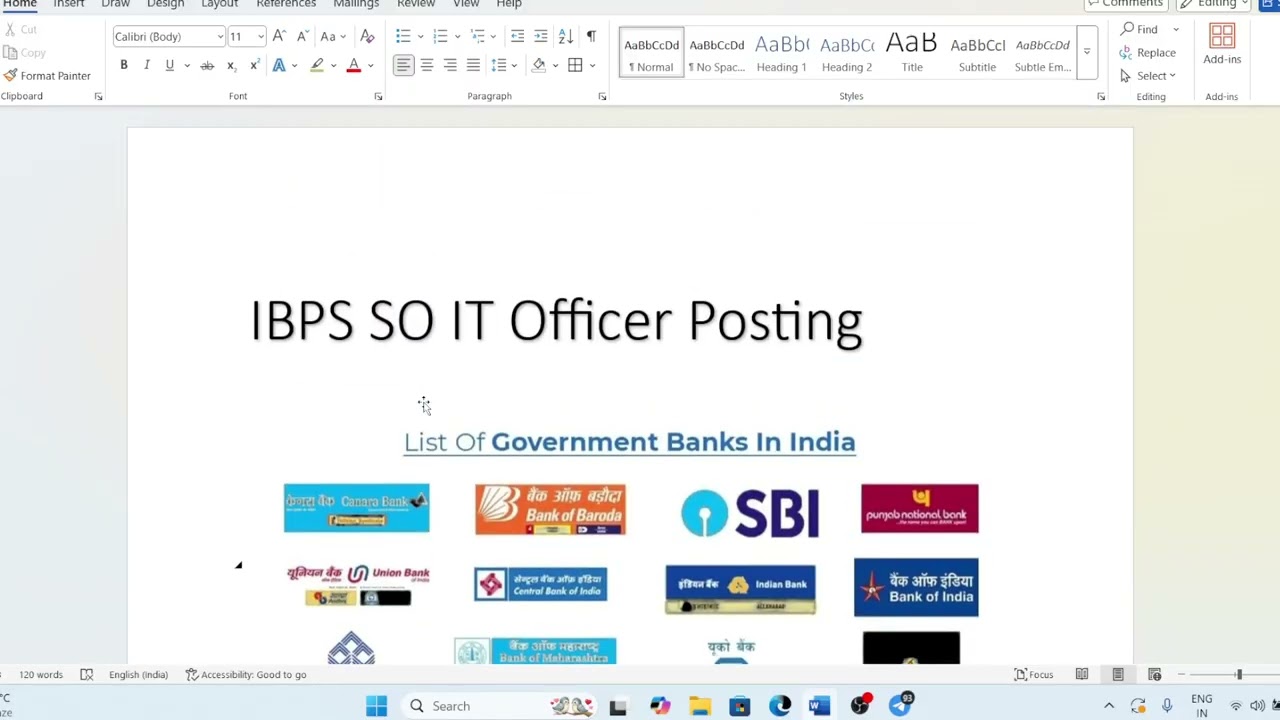
Task: Open Font name combo box dropdown
Action: [x=220, y=37]
